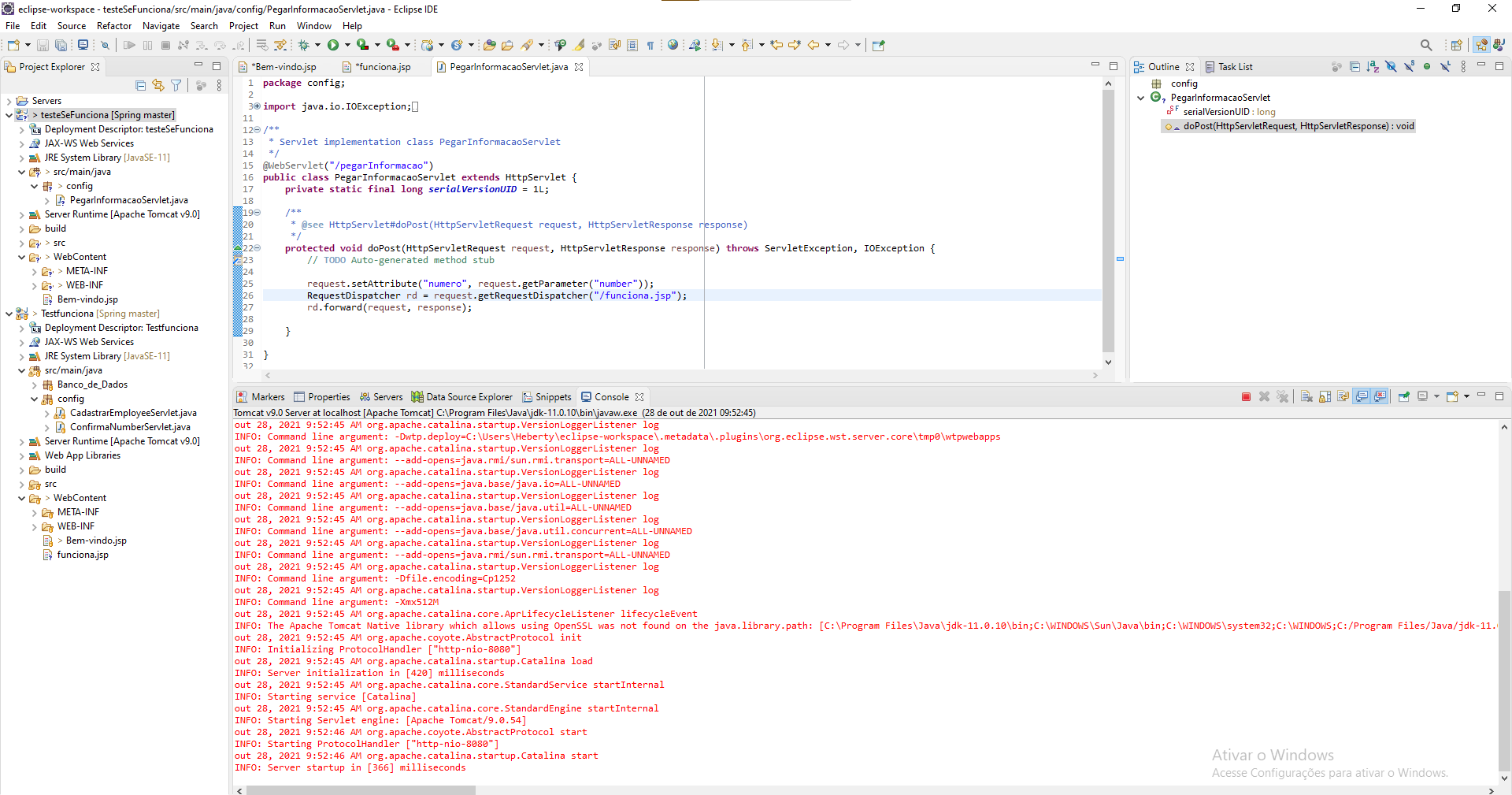Click the Clear Console icon
Image resolution: width=1512 pixels, height=795 pixels.
pyautogui.click(x=1306, y=397)
